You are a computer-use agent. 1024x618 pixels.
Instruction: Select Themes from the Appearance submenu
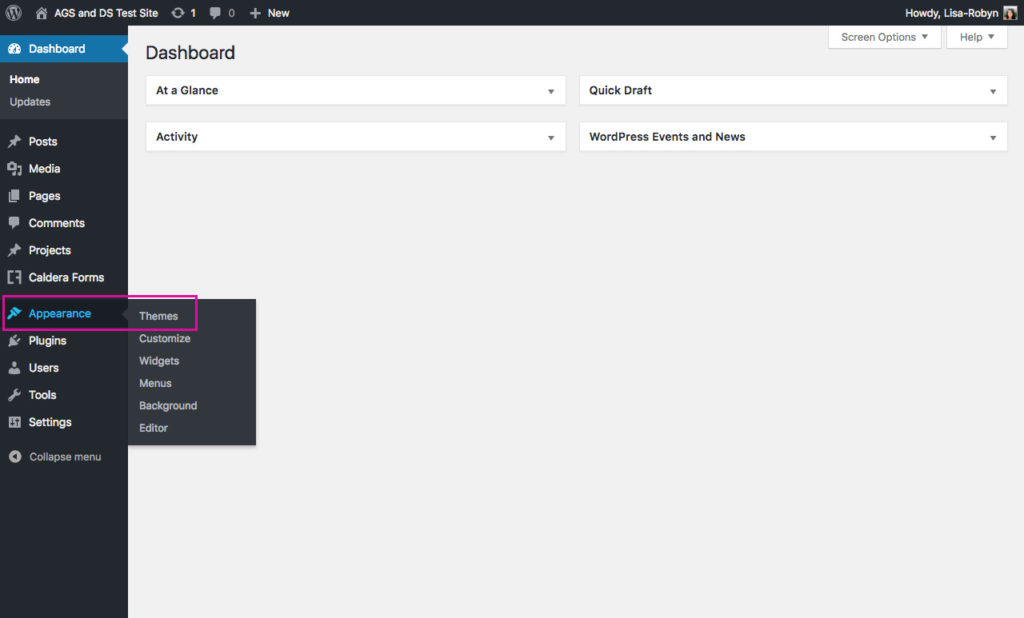click(158, 316)
